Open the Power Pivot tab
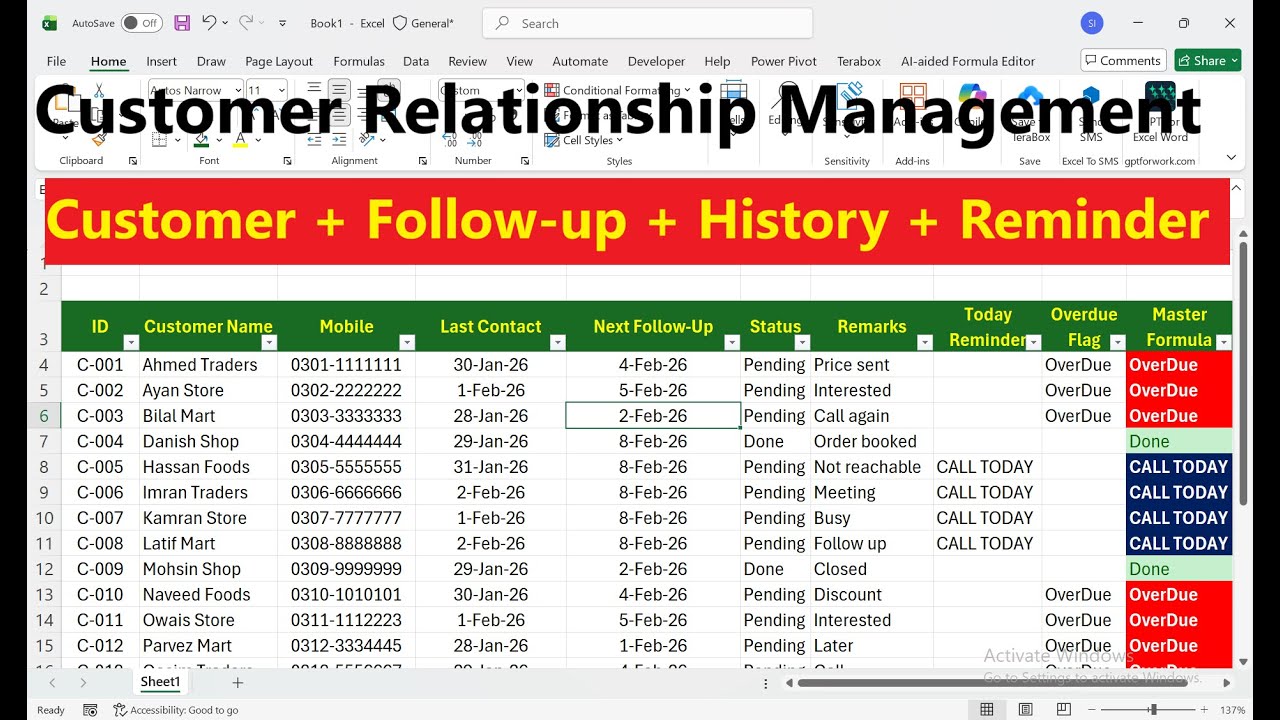1280x720 pixels. [784, 61]
